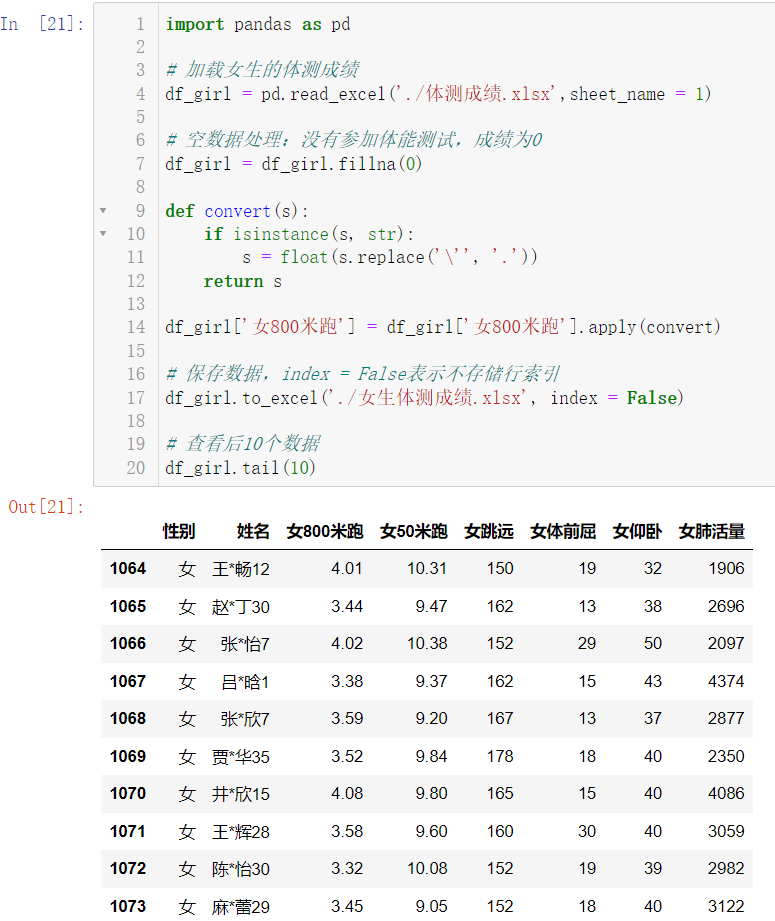Click the lung capacity value 3059

click(x=726, y=832)
